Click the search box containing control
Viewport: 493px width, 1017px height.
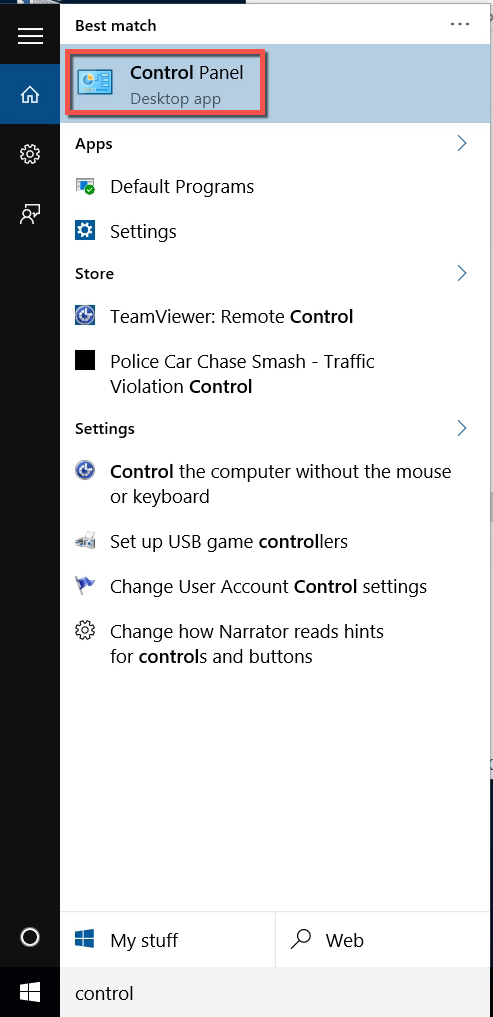(x=275, y=993)
